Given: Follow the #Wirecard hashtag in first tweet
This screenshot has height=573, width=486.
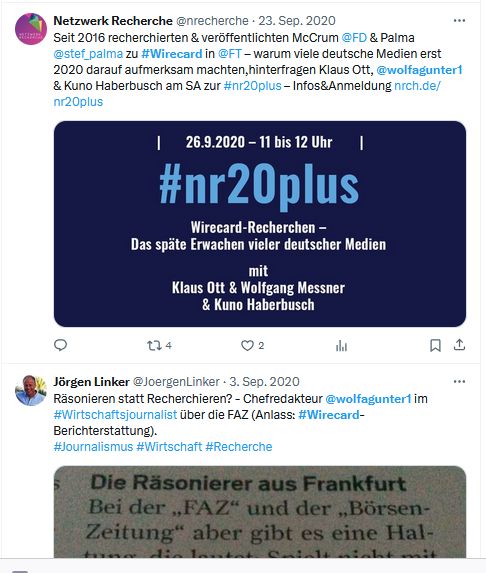Looking at the screenshot, I should pos(172,54).
